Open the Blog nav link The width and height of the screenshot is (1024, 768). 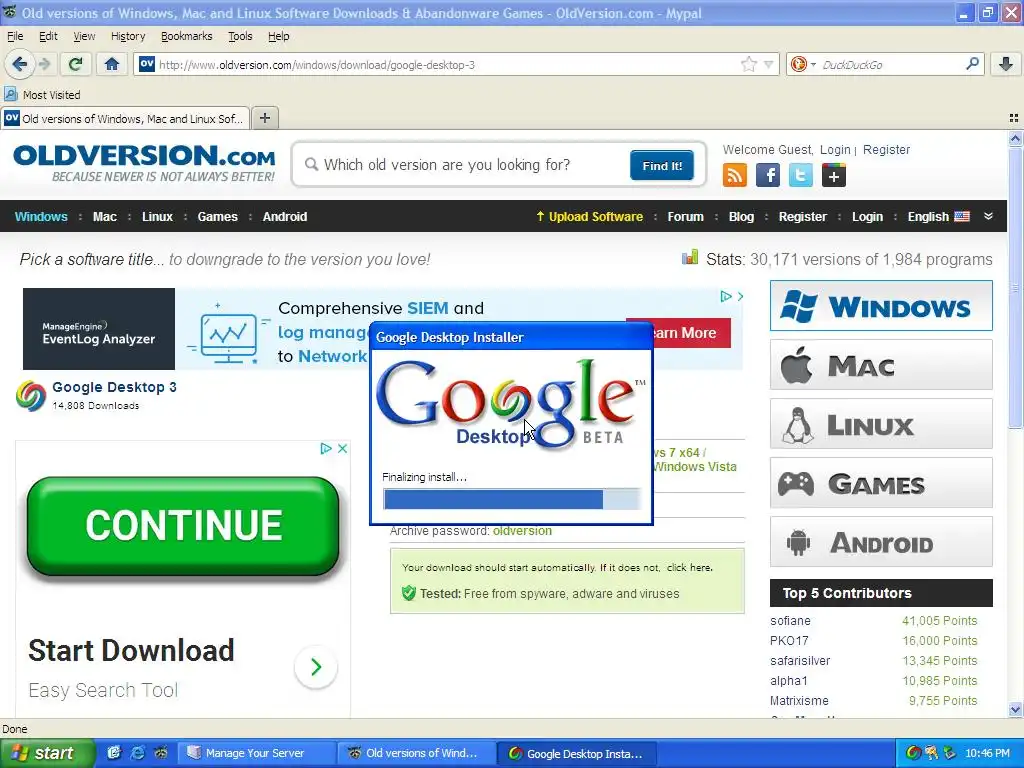[x=741, y=217]
